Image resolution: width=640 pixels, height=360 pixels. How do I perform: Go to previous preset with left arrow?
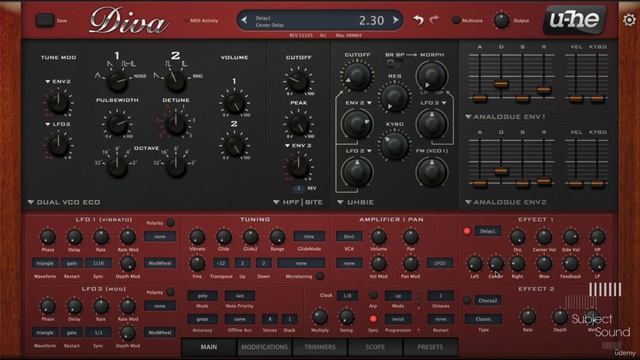[244, 20]
